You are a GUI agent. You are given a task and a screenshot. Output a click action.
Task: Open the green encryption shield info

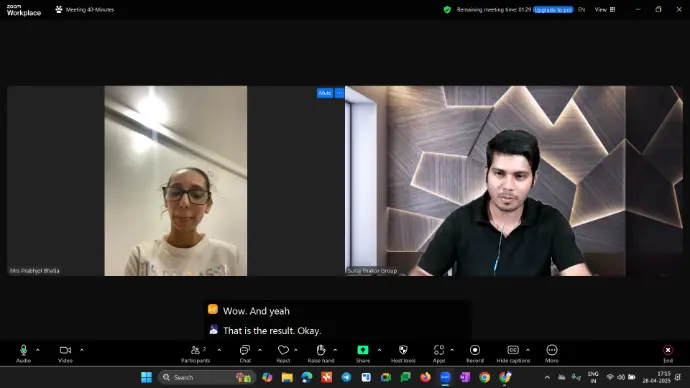(447, 10)
